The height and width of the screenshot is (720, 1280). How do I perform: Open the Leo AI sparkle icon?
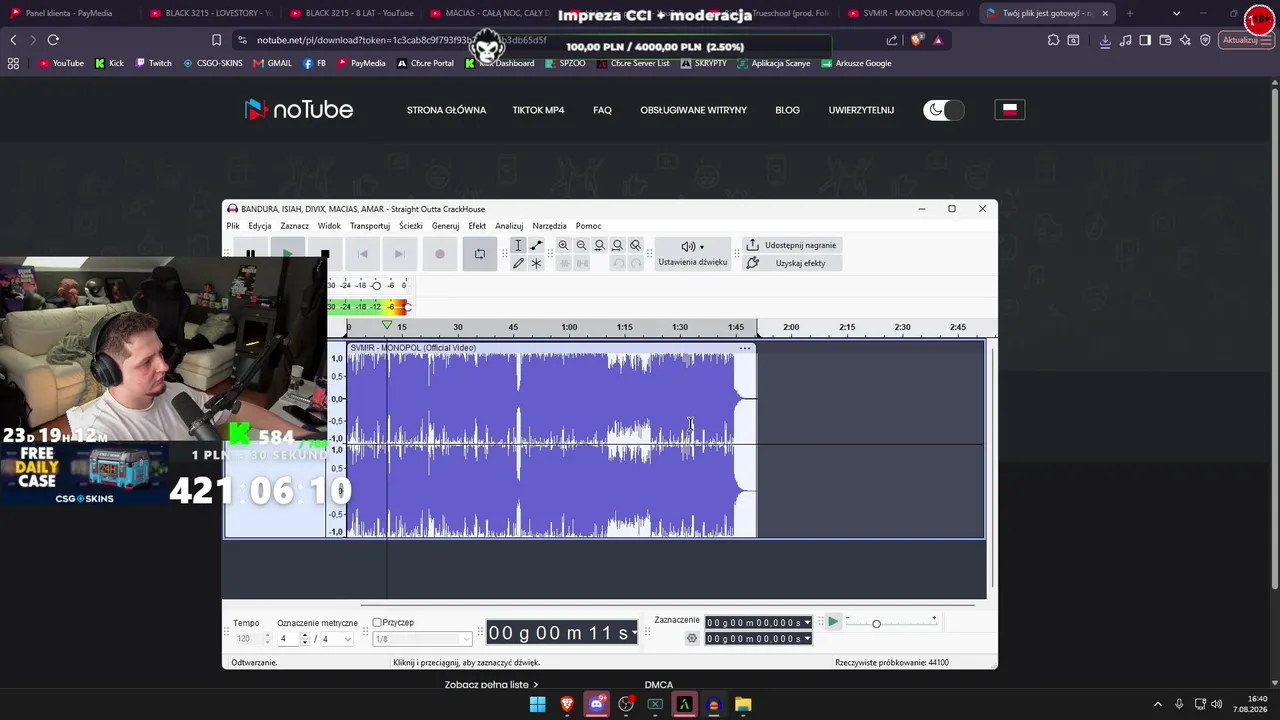point(1185,40)
